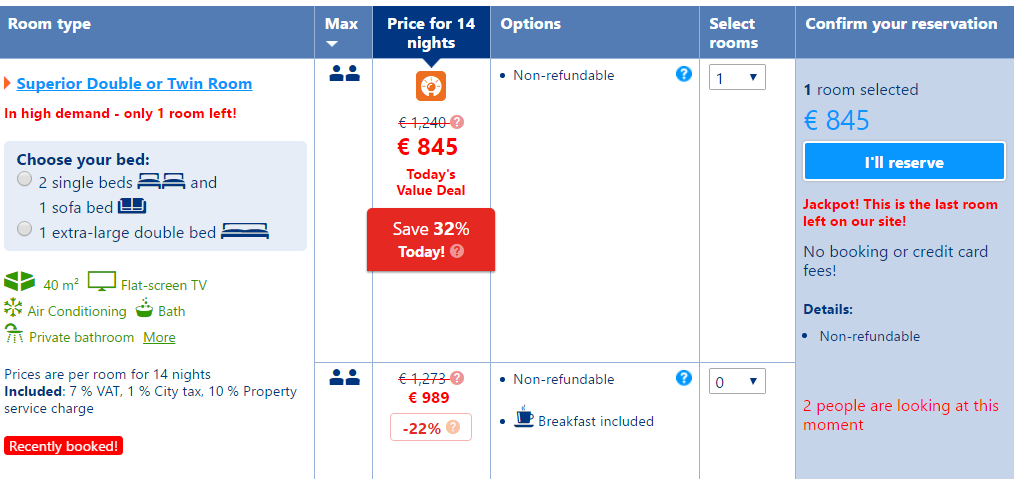Open Superior Double or Twin Room link
This screenshot has height=479, width=1032.
coord(134,84)
